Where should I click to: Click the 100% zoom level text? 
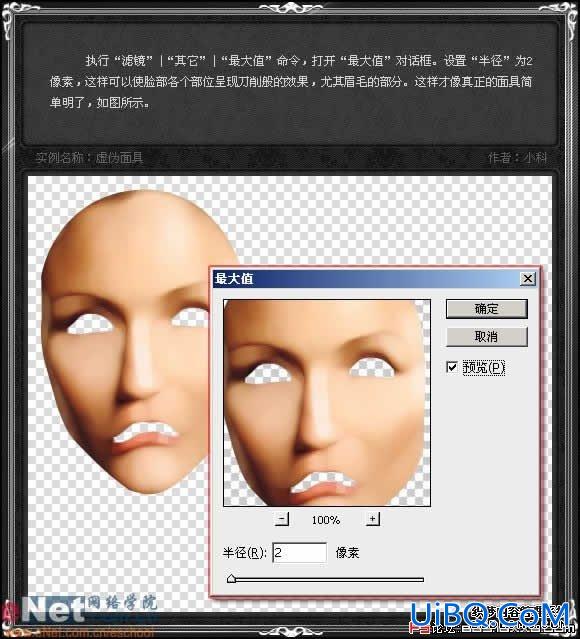[x=326, y=520]
